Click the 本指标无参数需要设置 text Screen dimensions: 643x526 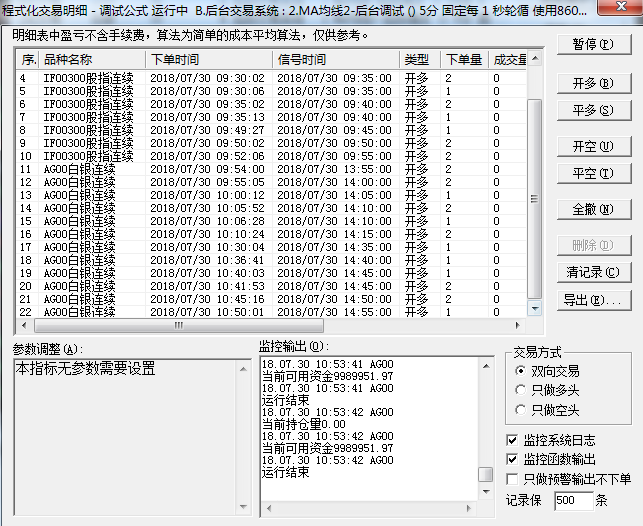point(85,369)
